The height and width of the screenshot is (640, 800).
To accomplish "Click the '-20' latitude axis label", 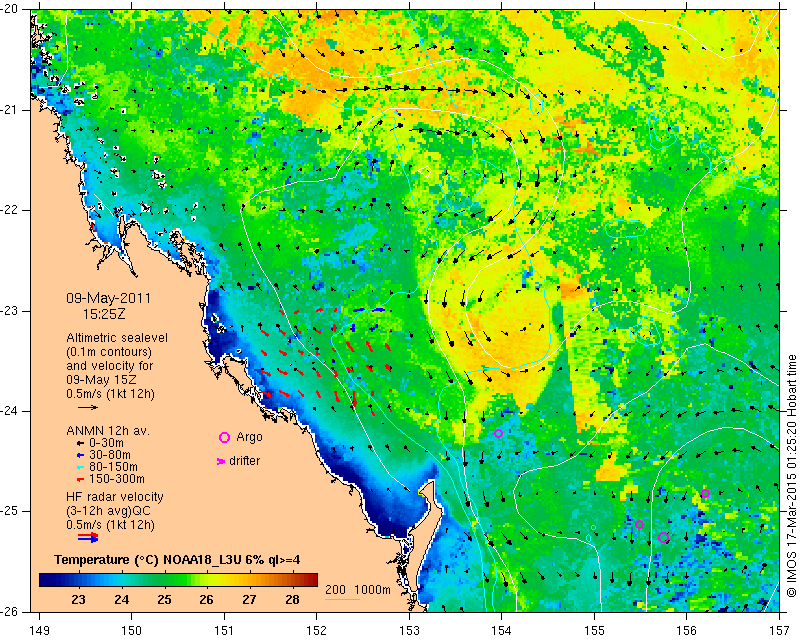I will [11, 9].
